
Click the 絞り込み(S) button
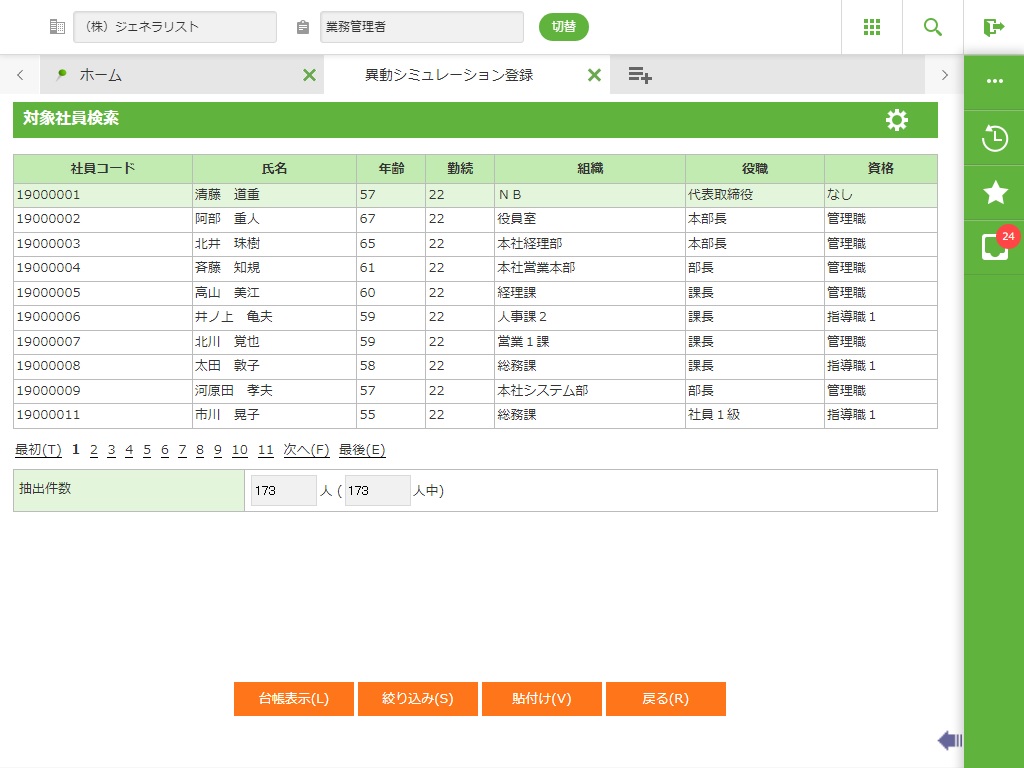pyautogui.click(x=418, y=699)
